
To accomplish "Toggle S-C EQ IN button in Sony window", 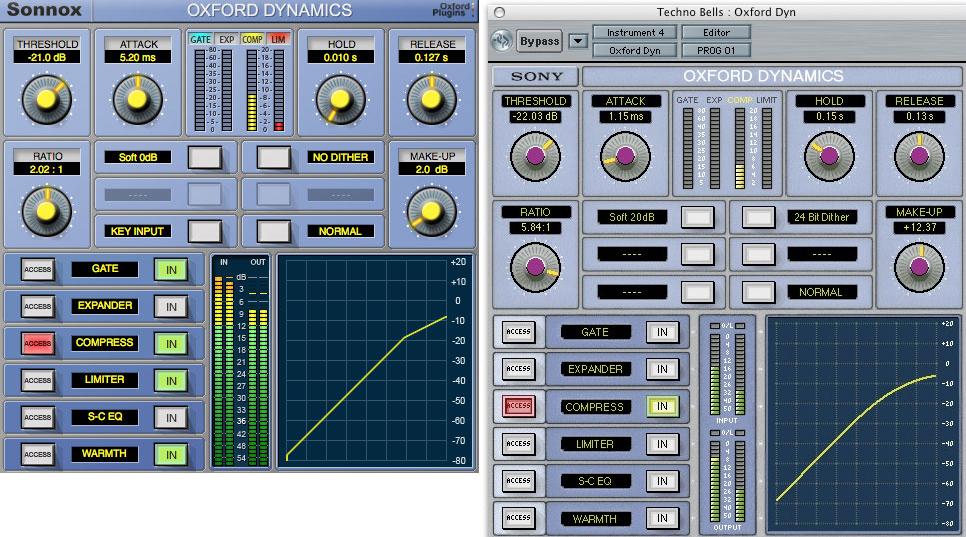I will [662, 481].
